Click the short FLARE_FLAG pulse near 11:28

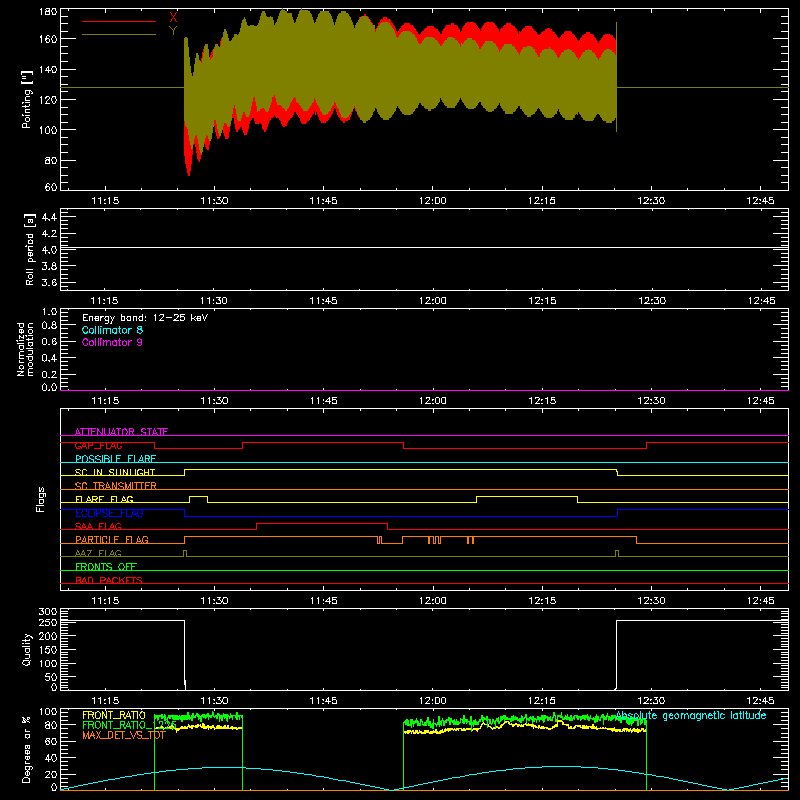[x=198, y=497]
